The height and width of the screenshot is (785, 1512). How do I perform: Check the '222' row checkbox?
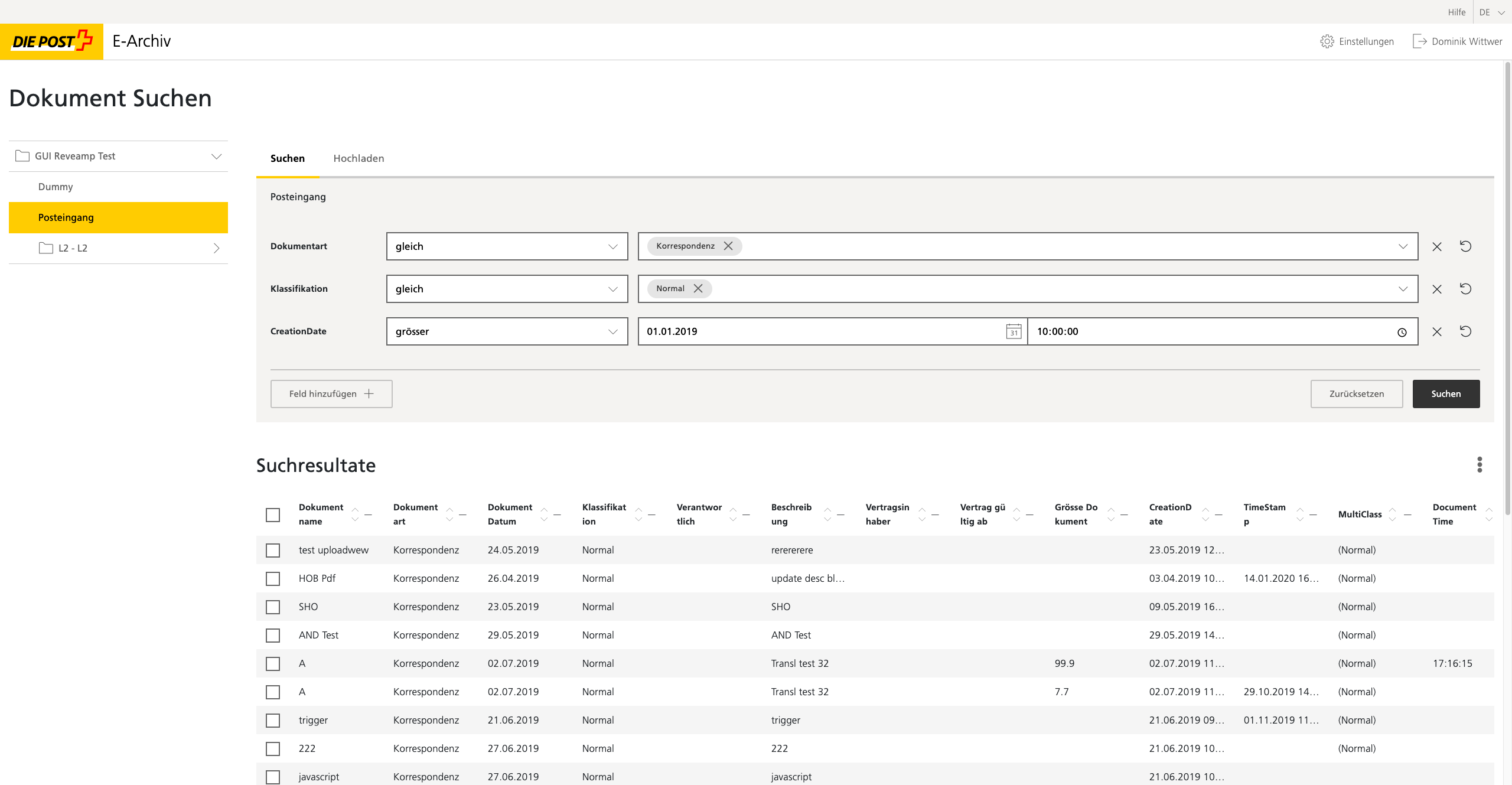273,748
